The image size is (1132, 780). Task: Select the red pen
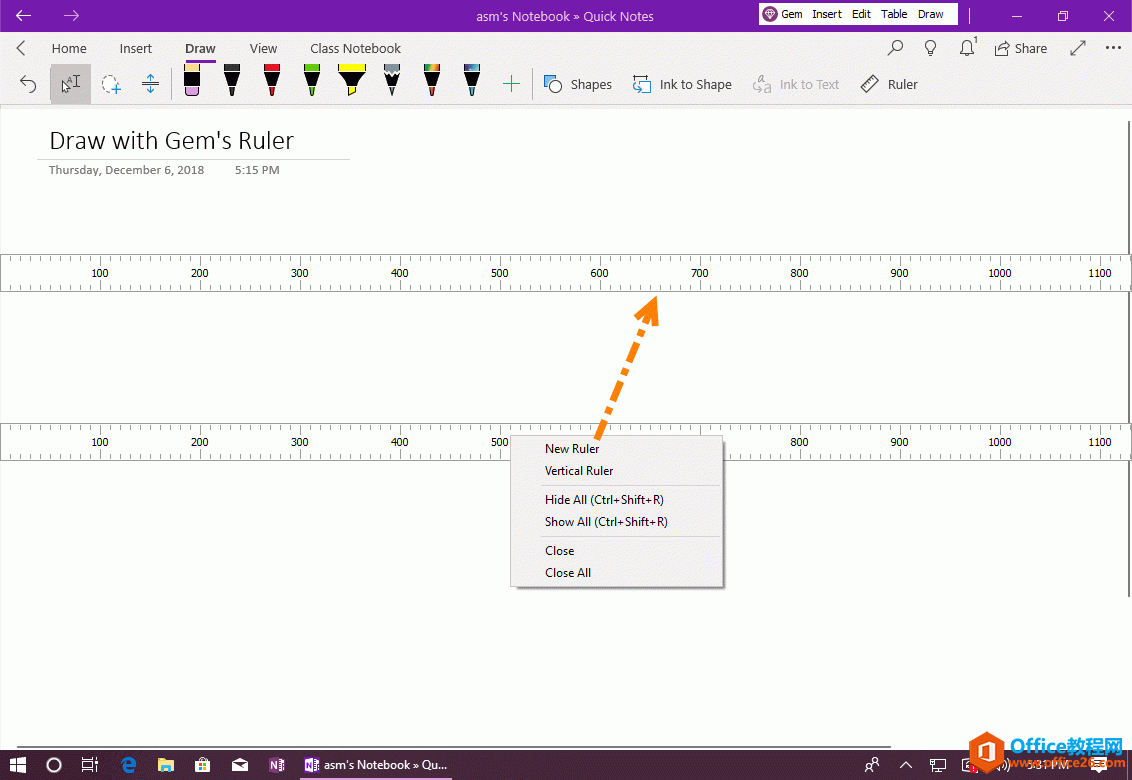tap(271, 80)
